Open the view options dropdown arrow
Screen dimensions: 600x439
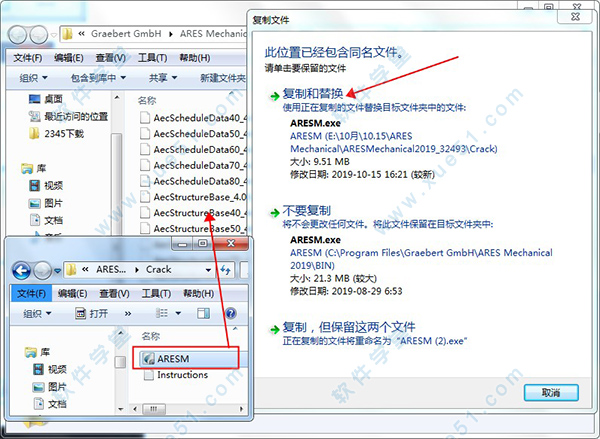(x=180, y=314)
